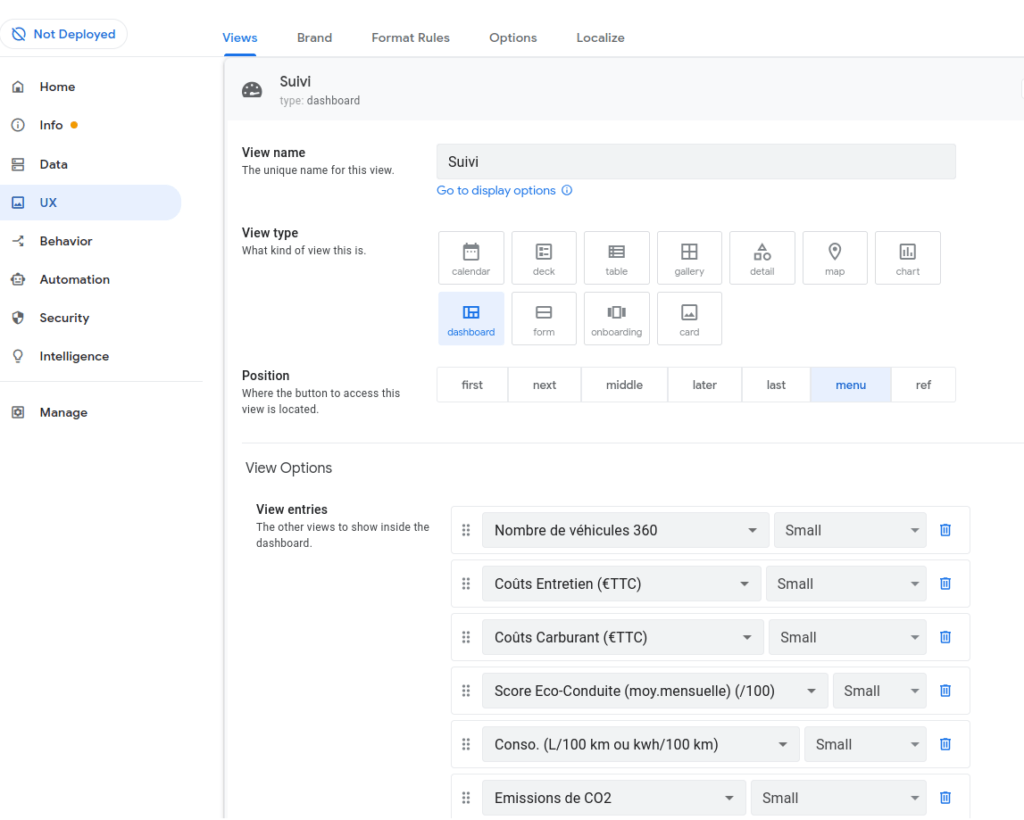Open the Emissions de CO2 view dropdown
1024x820 pixels.
pyautogui.click(x=614, y=798)
